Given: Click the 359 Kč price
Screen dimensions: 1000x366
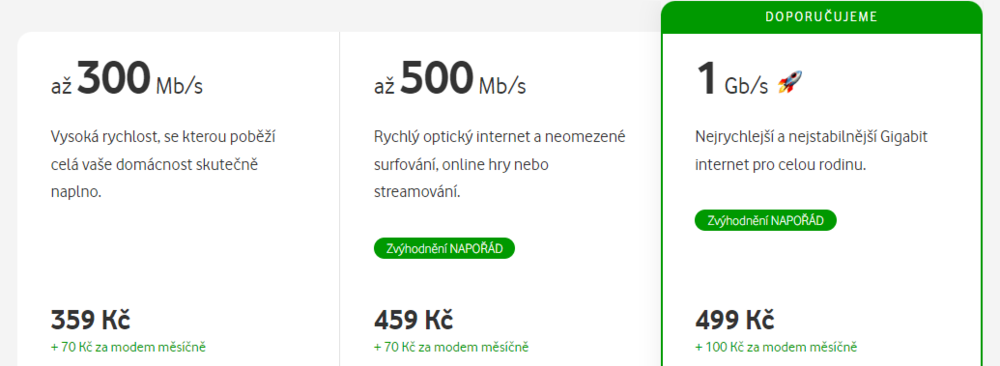Looking at the screenshot, I should [90, 319].
